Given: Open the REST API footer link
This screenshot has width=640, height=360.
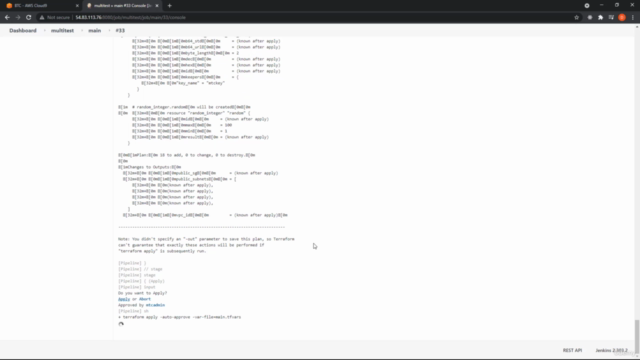Looking at the screenshot, I should [572, 350].
